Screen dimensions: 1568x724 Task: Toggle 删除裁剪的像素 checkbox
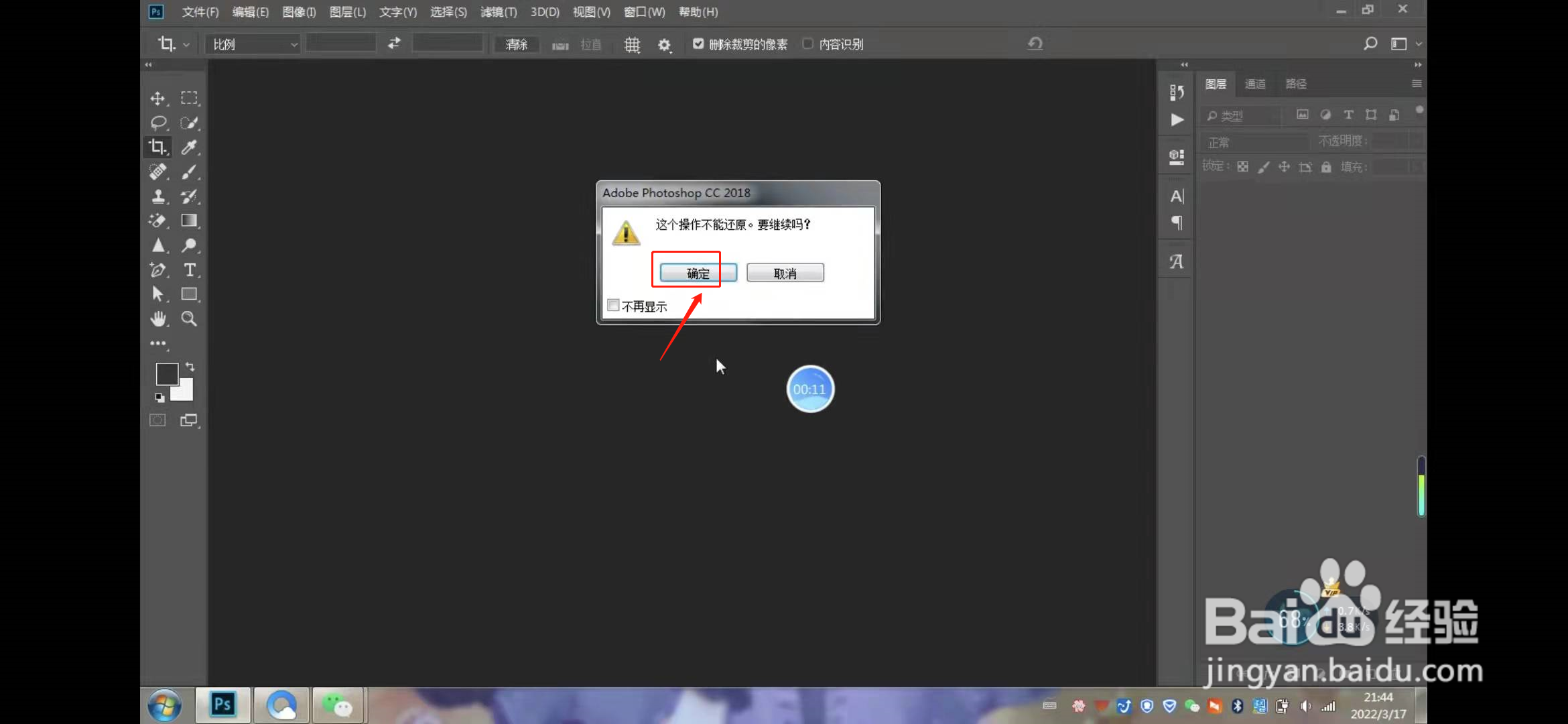(698, 44)
